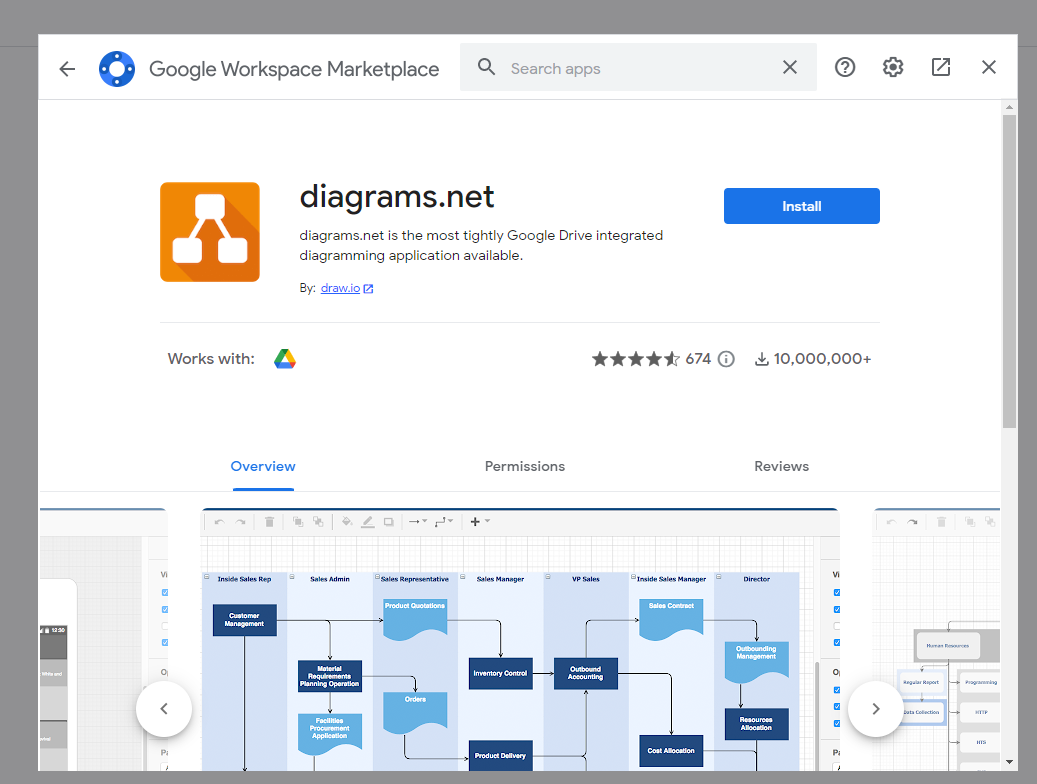This screenshot has width=1037, height=784.
Task: Select the central flowchart screenshot
Action: click(520, 639)
